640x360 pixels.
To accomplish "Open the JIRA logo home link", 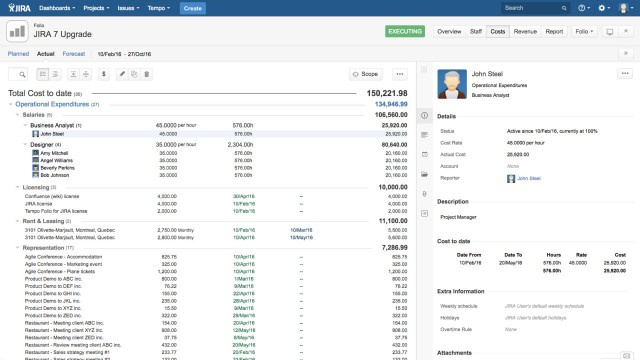I will point(19,8).
